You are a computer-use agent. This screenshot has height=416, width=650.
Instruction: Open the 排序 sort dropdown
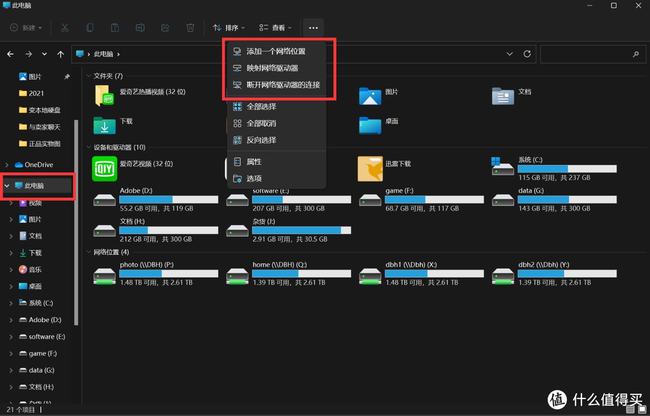(x=228, y=27)
